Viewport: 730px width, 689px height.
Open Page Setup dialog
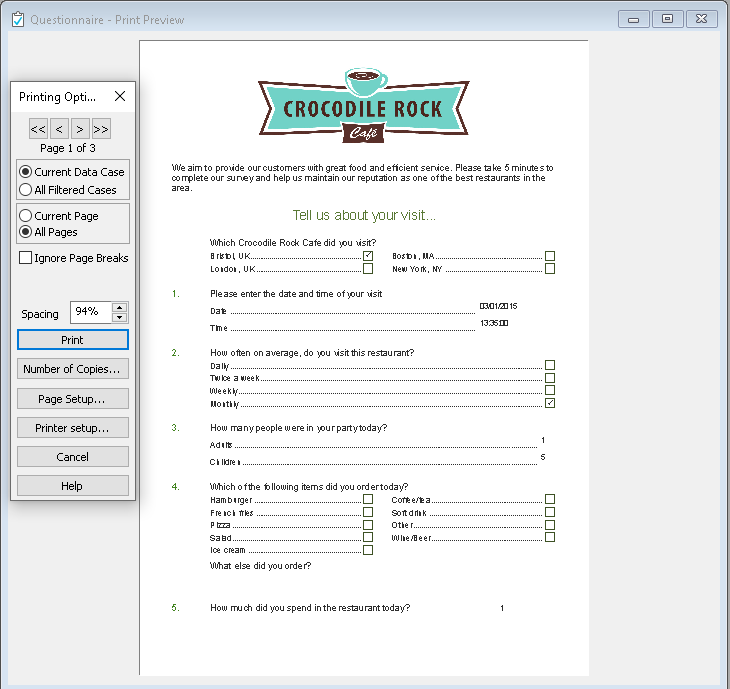tap(73, 399)
